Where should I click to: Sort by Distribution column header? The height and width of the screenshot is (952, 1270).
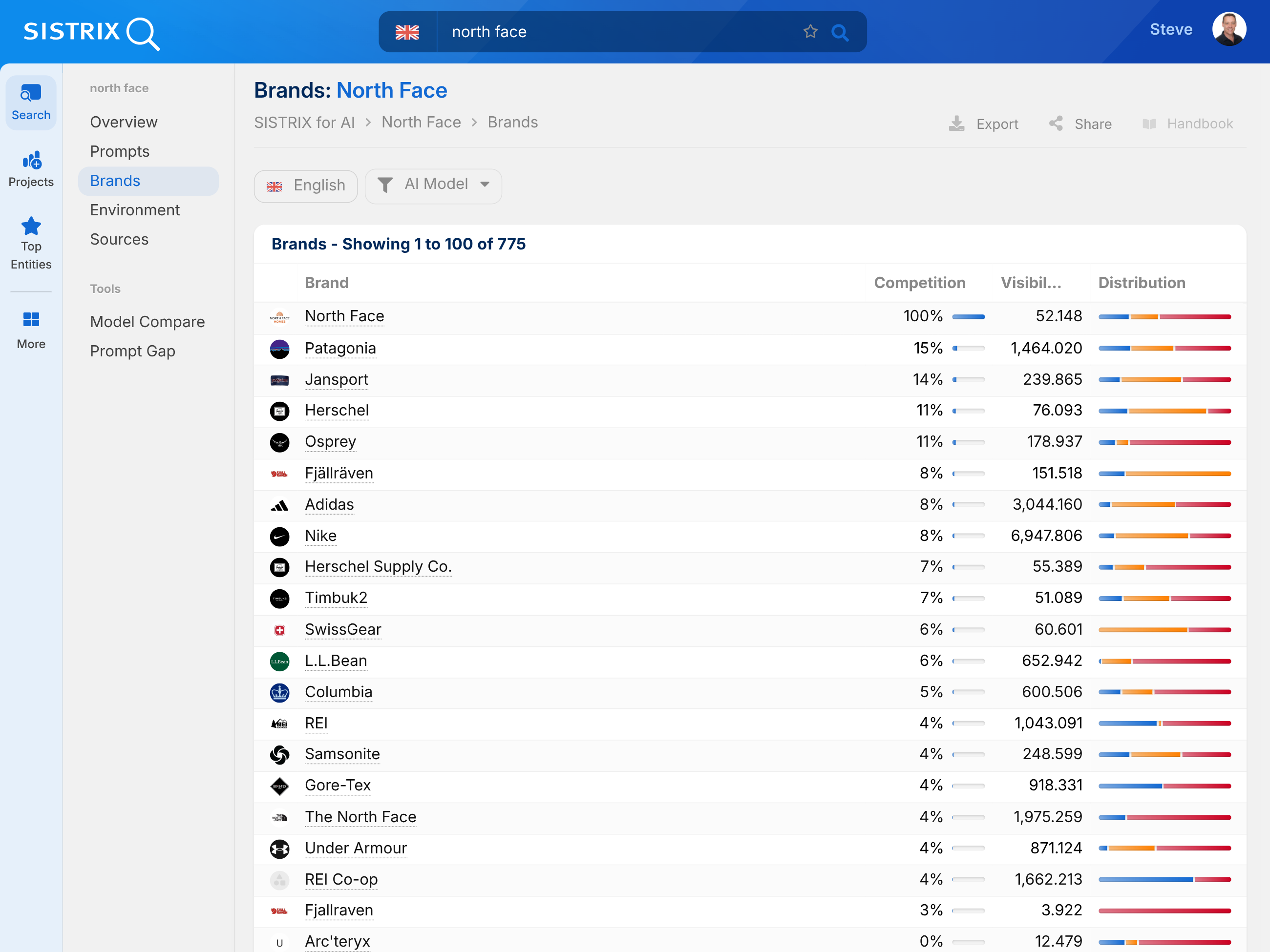[1142, 283]
